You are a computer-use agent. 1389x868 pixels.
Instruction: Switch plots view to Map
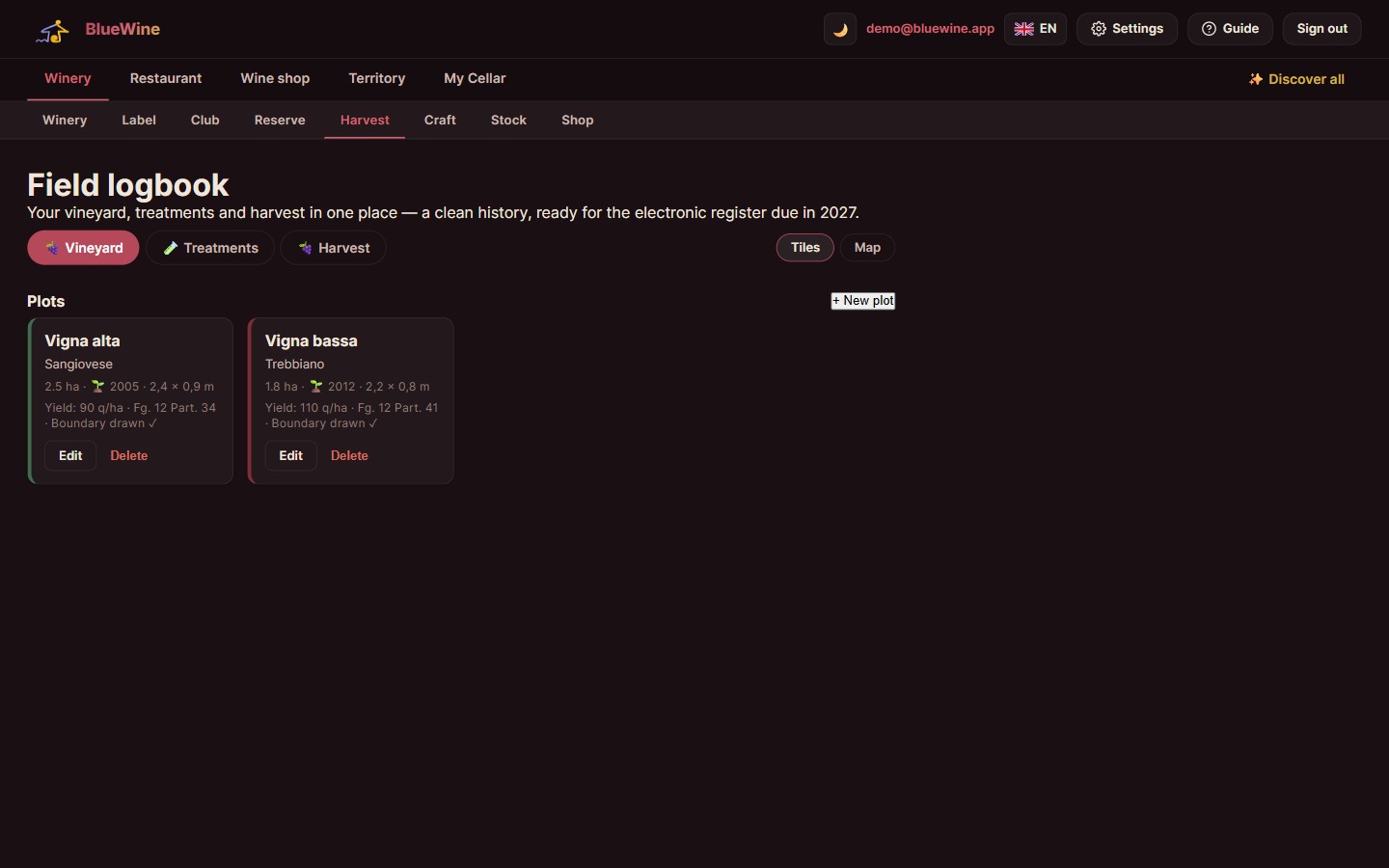(x=867, y=248)
